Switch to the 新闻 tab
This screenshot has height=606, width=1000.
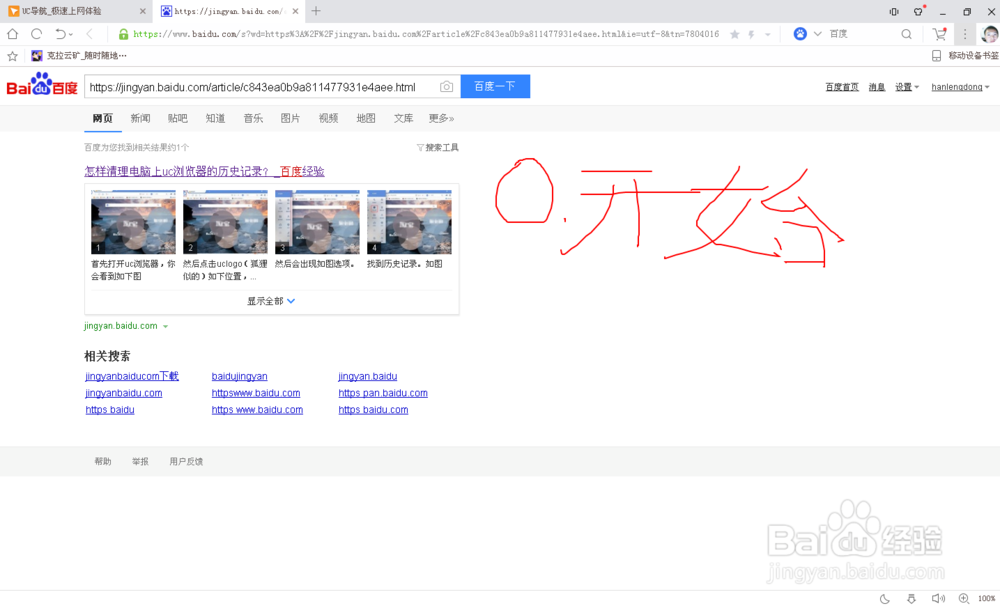(140, 118)
